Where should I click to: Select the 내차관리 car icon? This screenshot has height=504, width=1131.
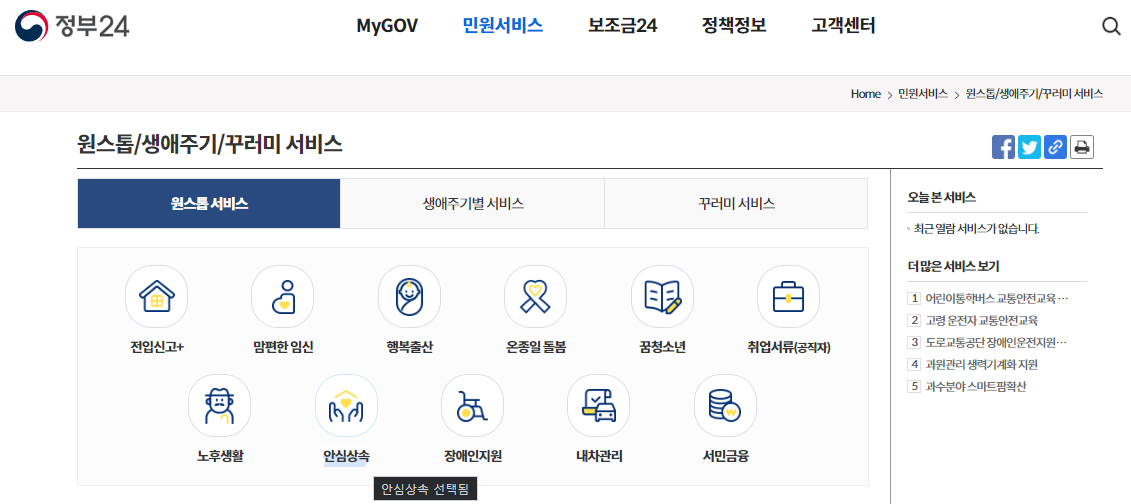click(599, 405)
